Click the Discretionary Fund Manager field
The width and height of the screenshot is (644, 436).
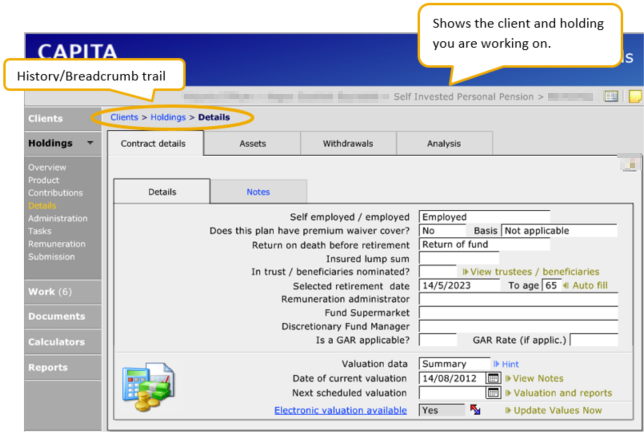(x=518, y=326)
